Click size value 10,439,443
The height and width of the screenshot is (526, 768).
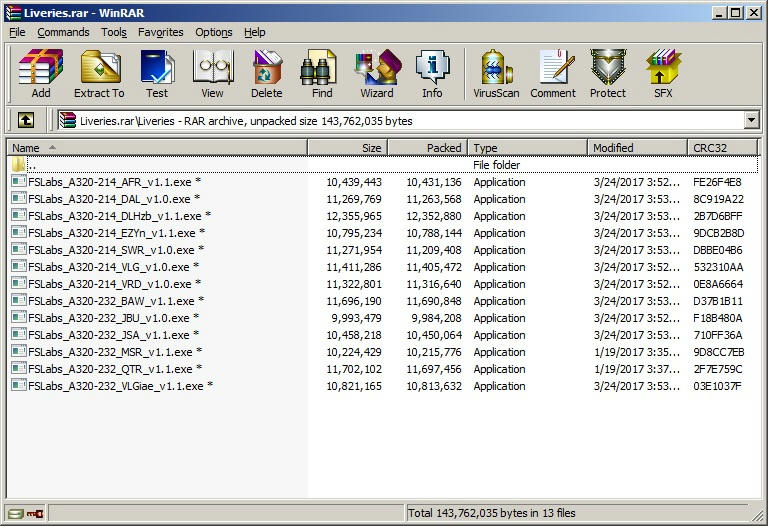[x=354, y=182]
